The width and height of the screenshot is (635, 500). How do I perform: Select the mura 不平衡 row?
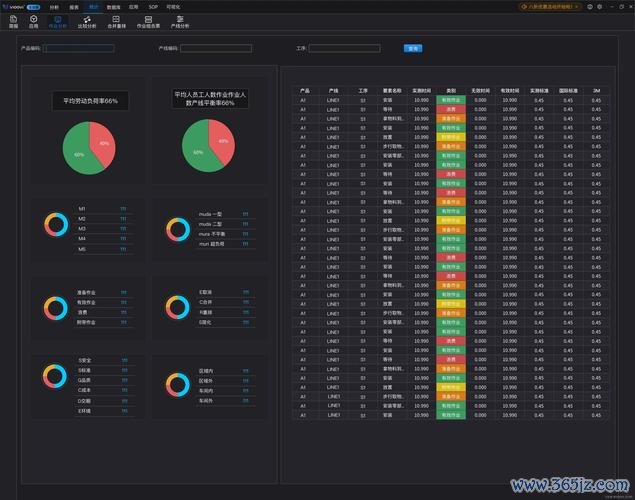(x=225, y=234)
